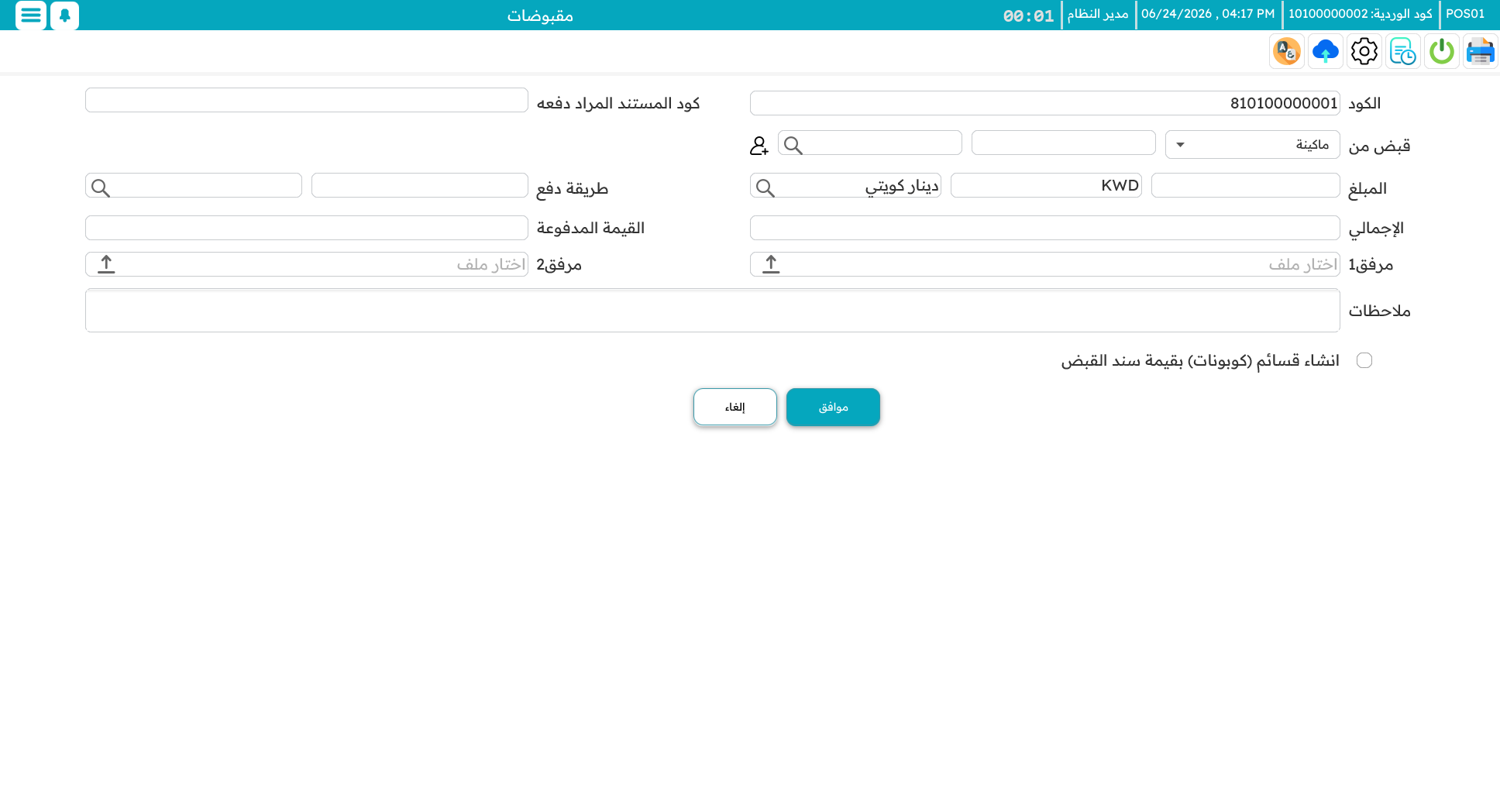Click the printer icon in toolbar
1500x812 pixels.
click(1480, 52)
